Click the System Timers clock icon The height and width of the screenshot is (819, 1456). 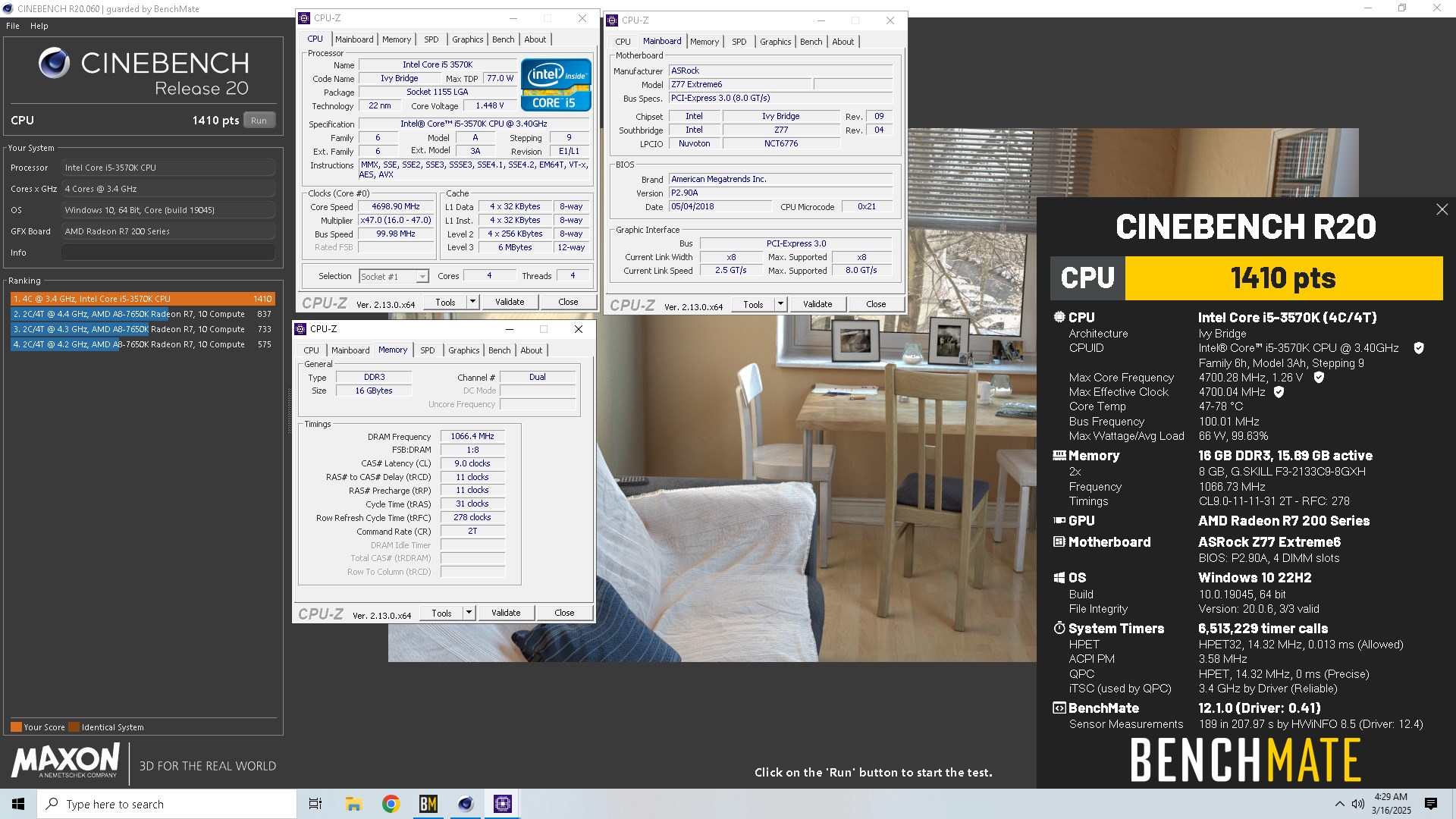click(1059, 628)
